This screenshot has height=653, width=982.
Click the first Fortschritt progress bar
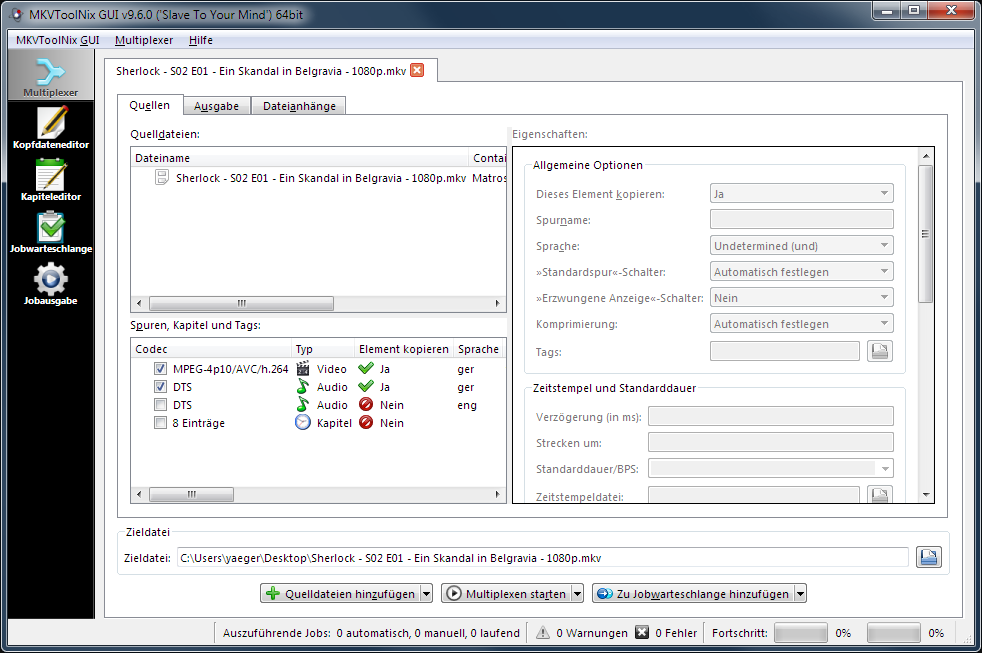[x=801, y=633]
